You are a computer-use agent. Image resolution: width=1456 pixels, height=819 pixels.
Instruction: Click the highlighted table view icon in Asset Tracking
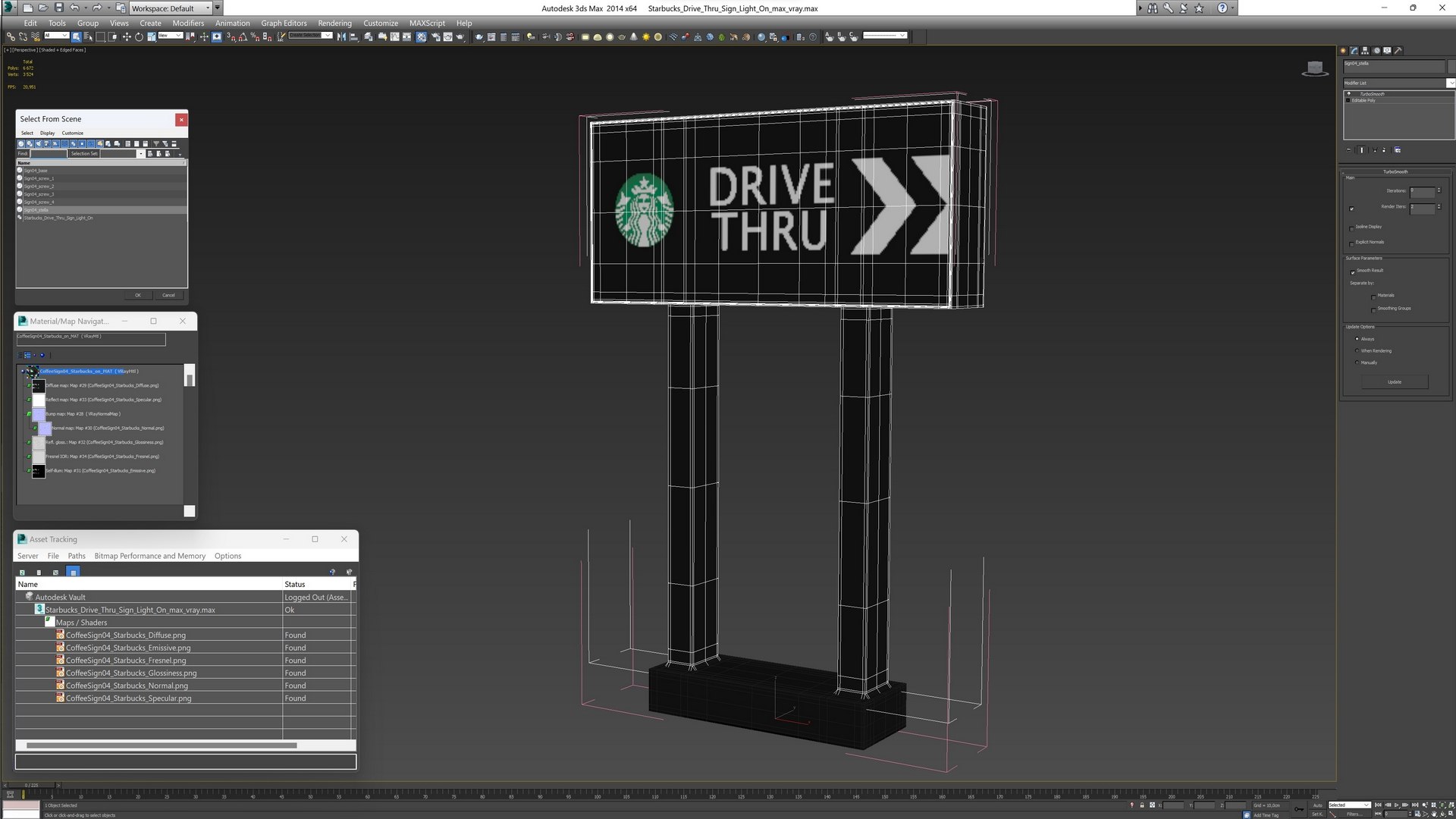pyautogui.click(x=73, y=573)
